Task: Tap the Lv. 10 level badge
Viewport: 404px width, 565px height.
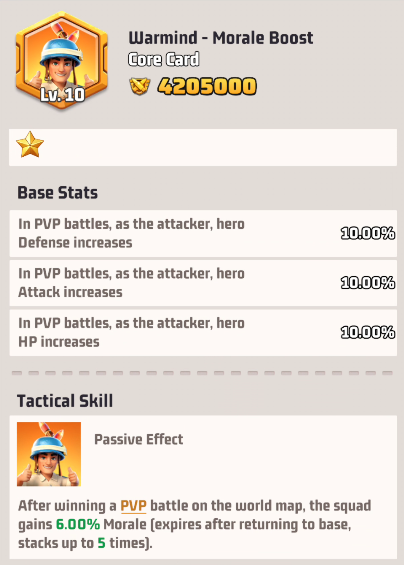Action: pos(62,95)
